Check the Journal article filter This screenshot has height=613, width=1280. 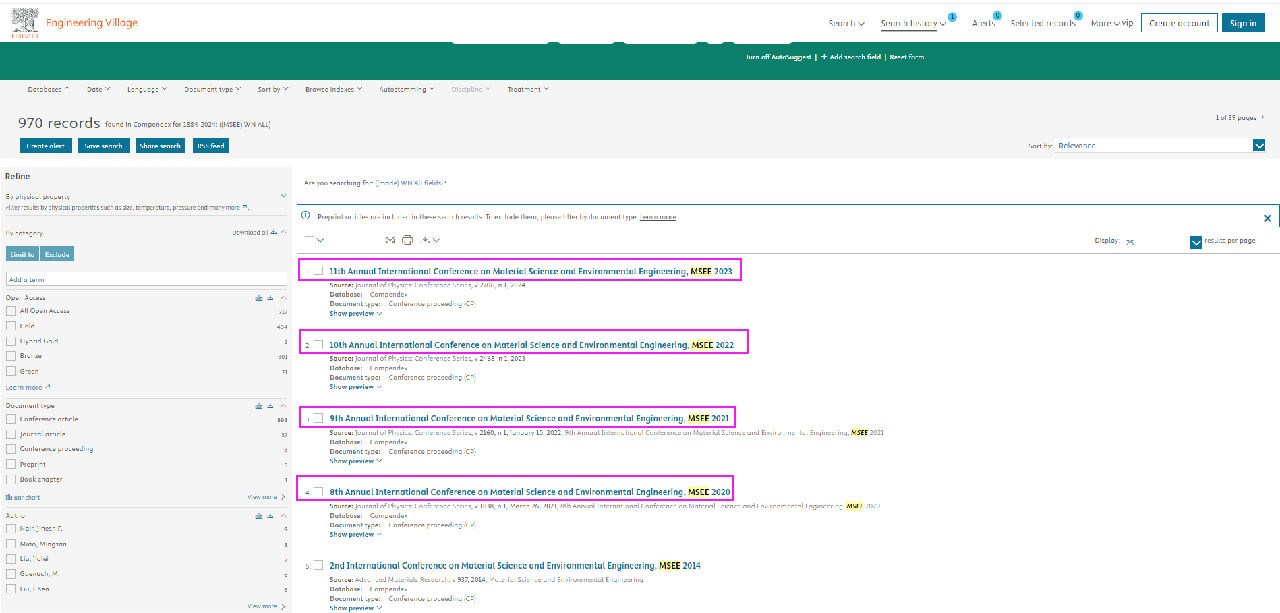coord(11,435)
